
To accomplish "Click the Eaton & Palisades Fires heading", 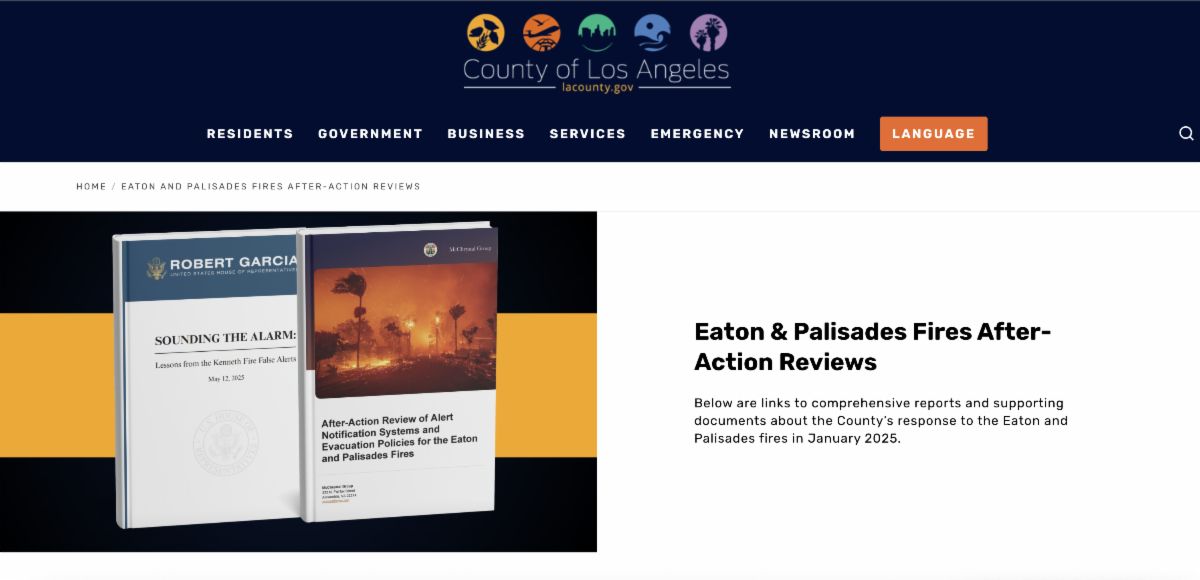I will [872, 346].
